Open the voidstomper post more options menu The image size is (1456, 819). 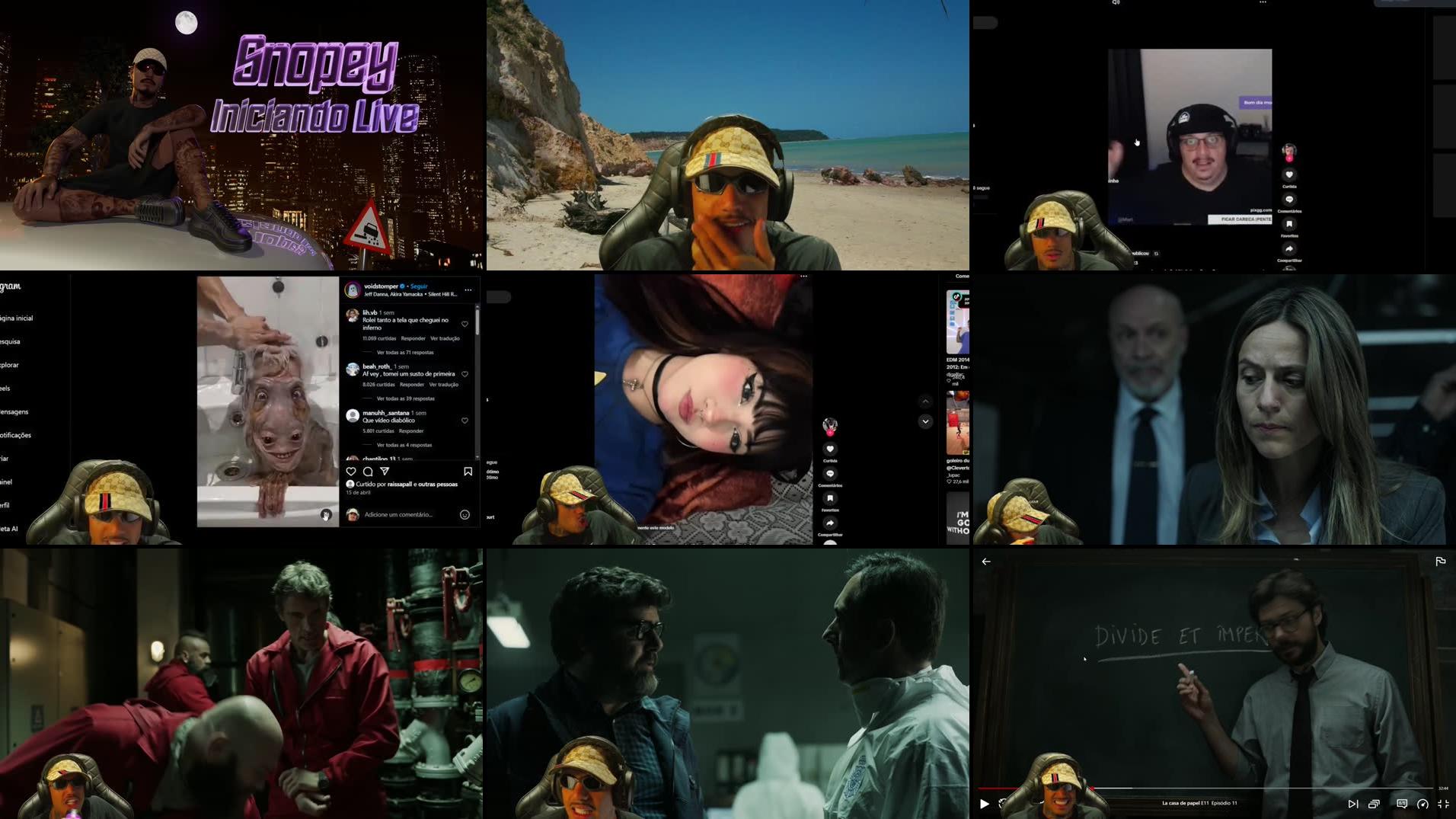point(468,290)
